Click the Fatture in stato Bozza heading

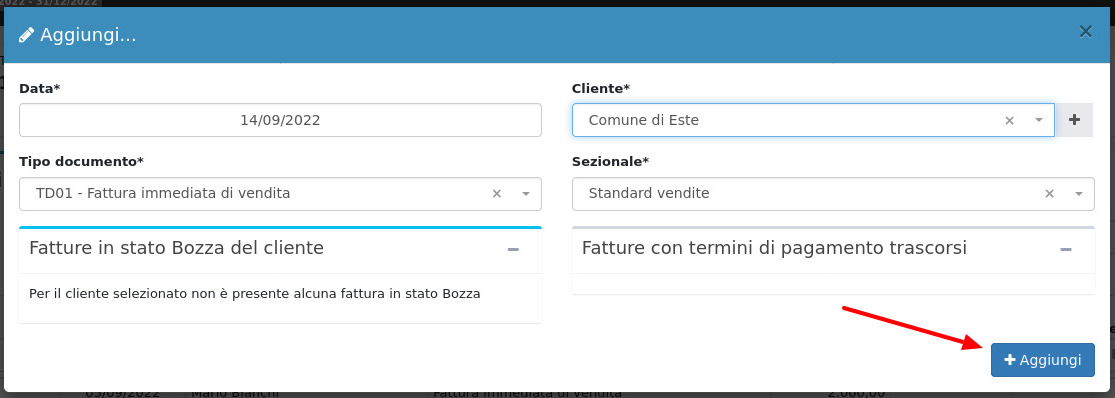coord(176,248)
